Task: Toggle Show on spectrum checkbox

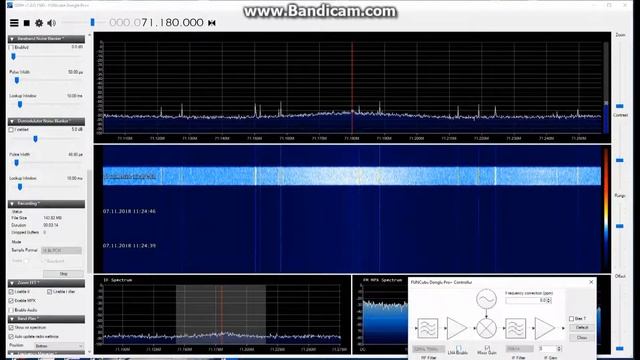Action: coord(11,328)
